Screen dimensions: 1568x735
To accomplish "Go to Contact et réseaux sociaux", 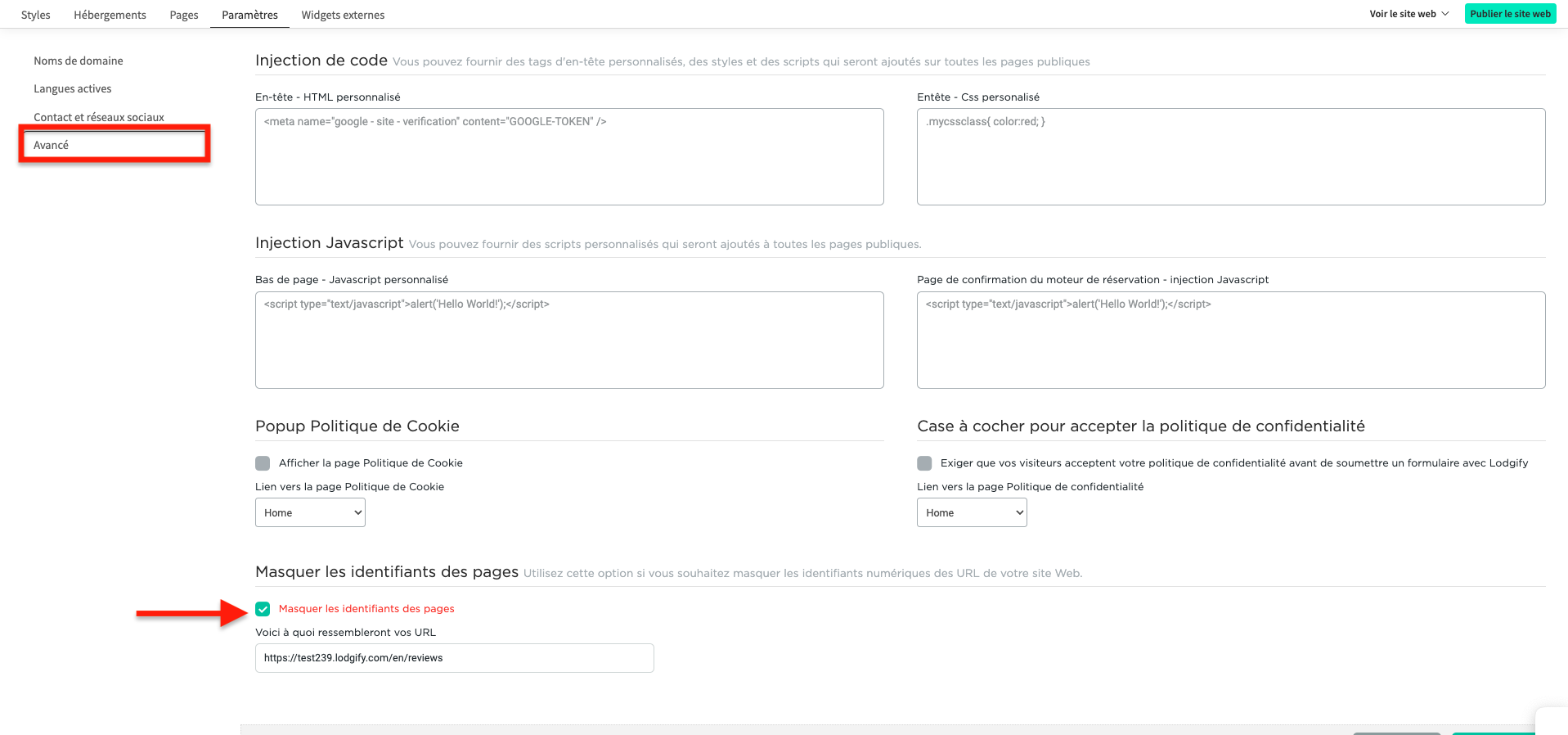I will 98,116.
